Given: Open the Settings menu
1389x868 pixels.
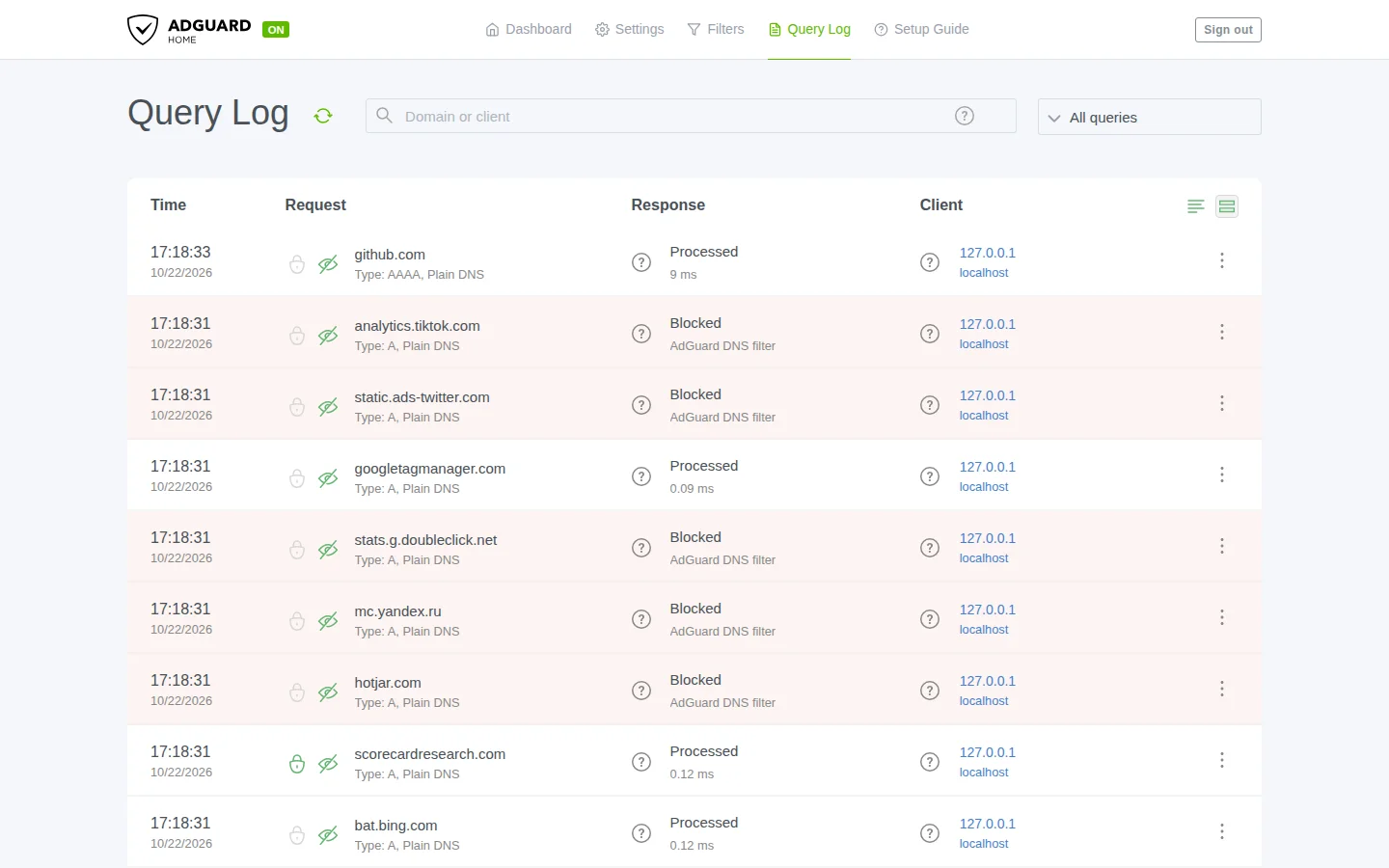Looking at the screenshot, I should click(630, 29).
